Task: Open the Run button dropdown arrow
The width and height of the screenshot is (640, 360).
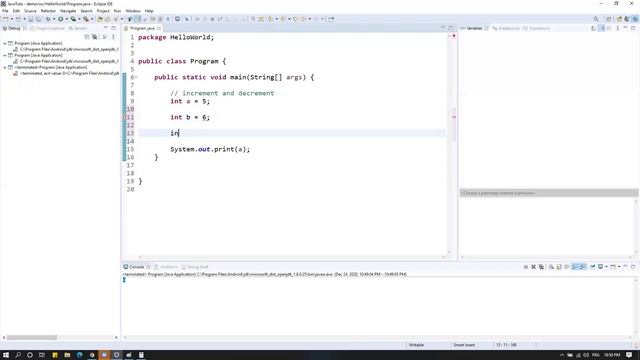Action: pyautogui.click(x=66, y=19)
